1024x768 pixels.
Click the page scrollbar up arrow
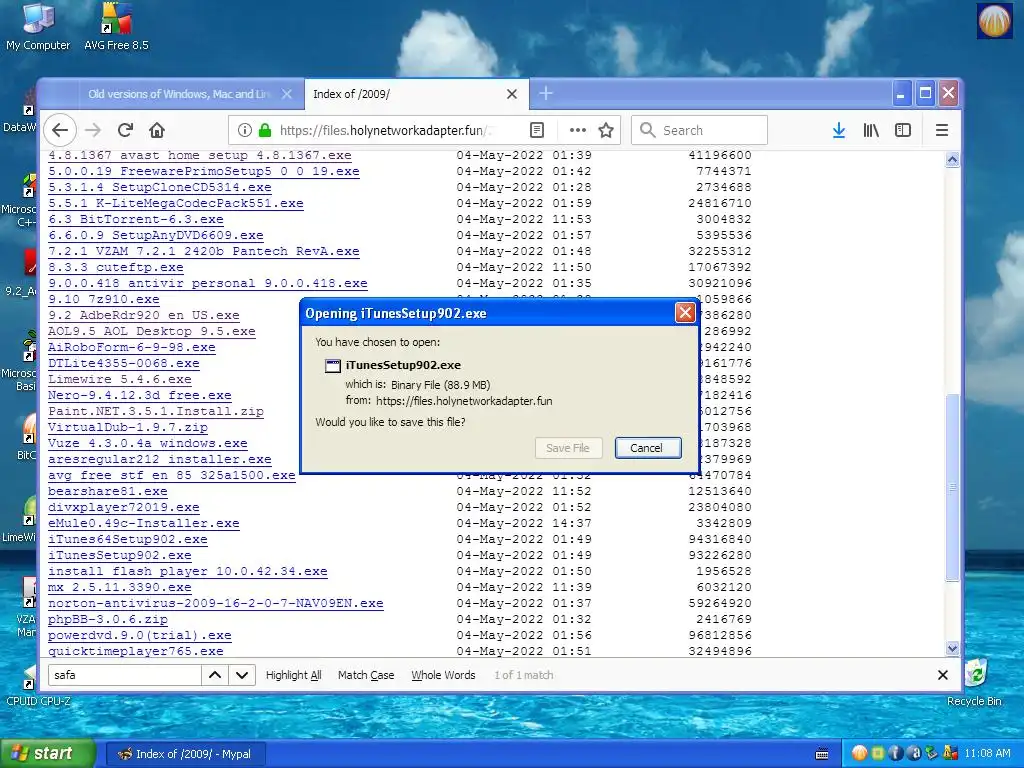click(952, 159)
